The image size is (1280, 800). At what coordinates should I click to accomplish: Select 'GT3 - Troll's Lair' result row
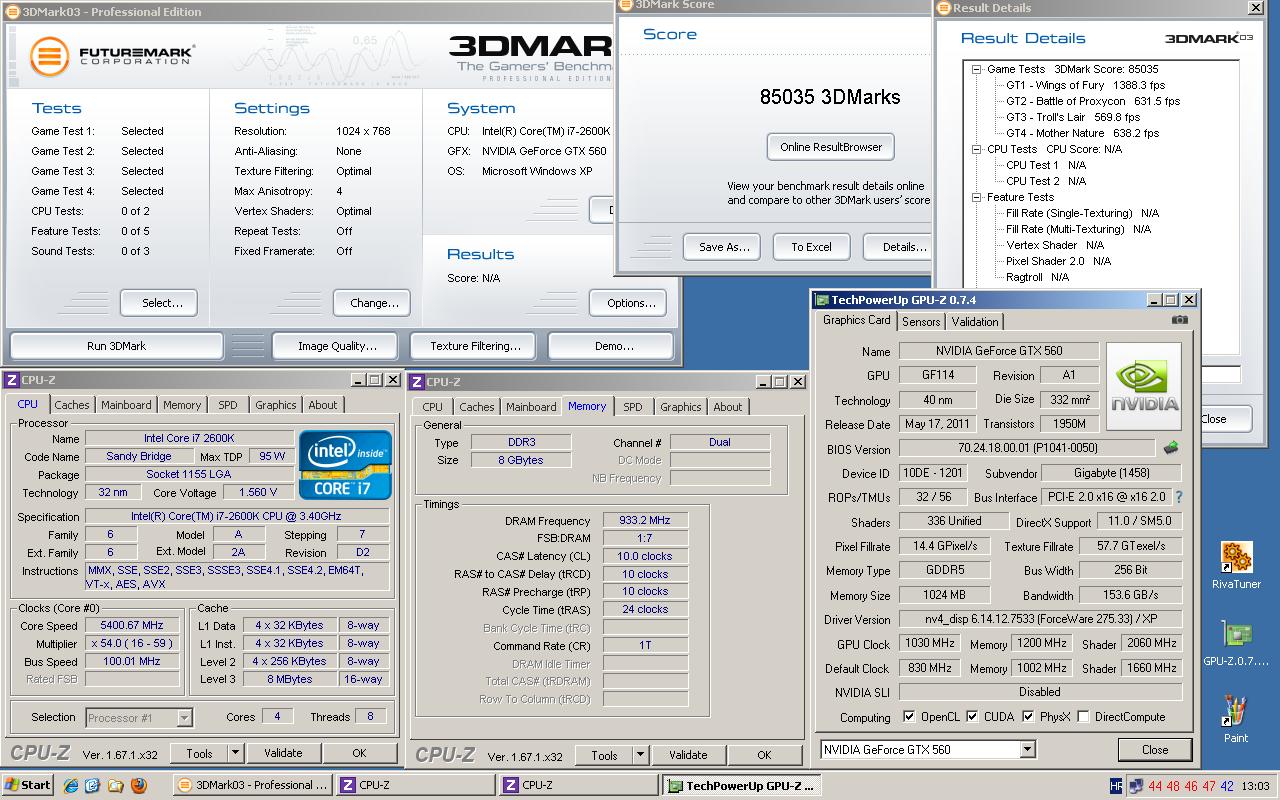click(1073, 117)
